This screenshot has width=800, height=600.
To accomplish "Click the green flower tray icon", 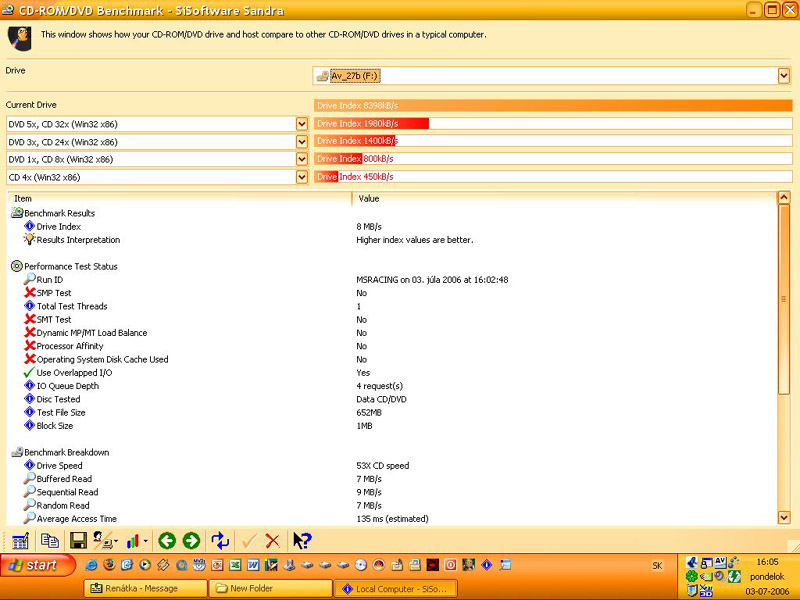I will click(x=691, y=577).
